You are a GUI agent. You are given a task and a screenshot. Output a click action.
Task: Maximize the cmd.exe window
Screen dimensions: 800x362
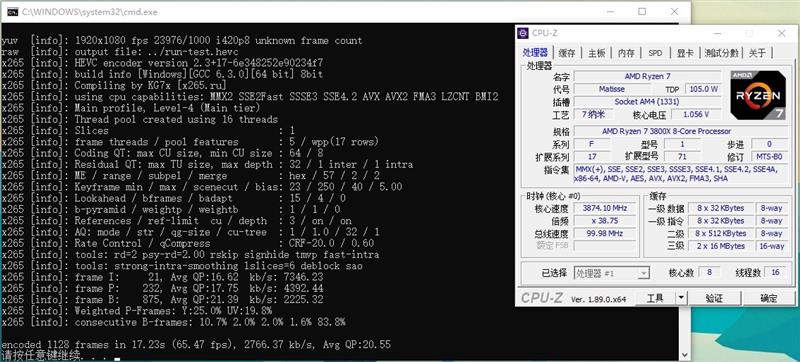[x=642, y=12]
